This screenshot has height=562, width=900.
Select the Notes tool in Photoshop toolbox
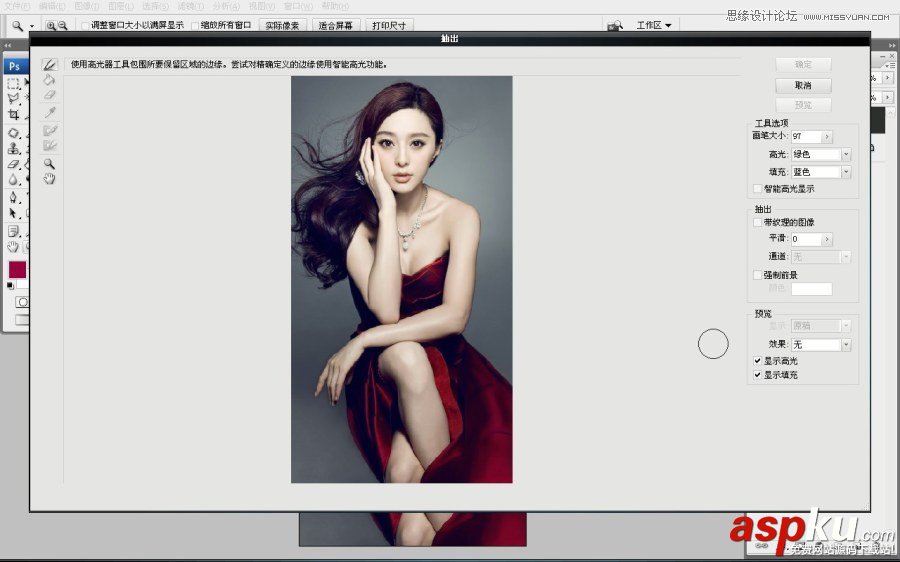pyautogui.click(x=13, y=231)
